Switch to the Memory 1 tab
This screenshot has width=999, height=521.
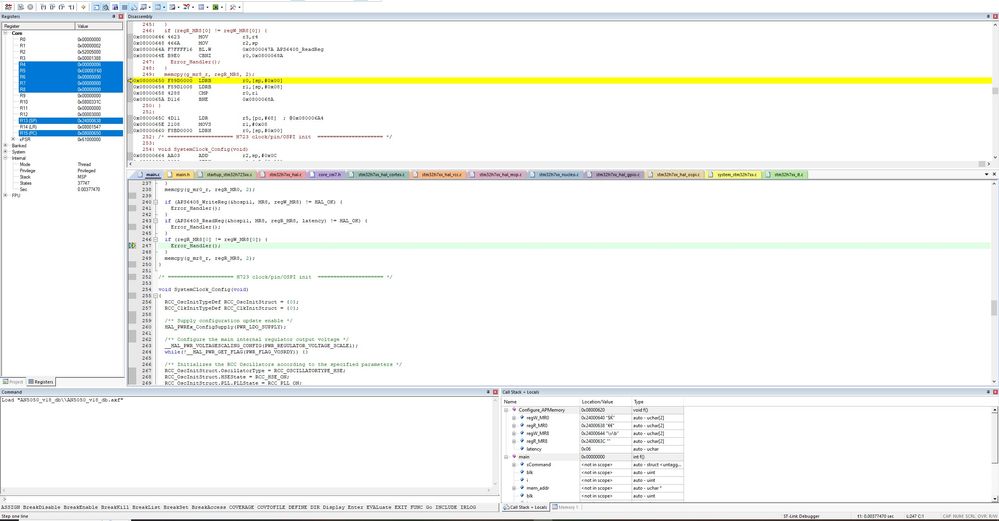(x=565, y=508)
